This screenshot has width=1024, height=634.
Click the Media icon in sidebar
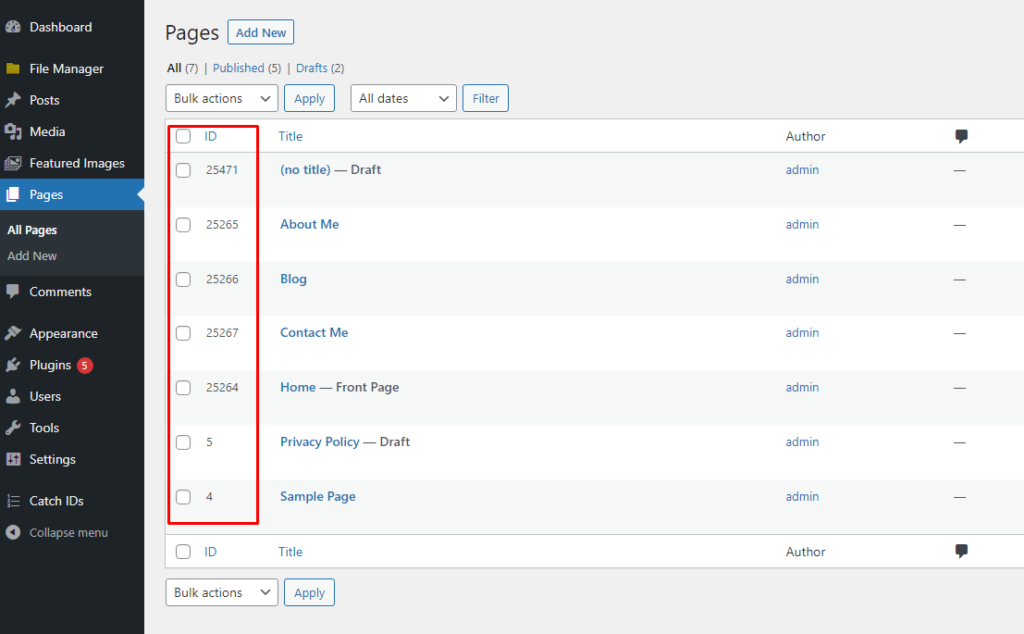click(13, 131)
